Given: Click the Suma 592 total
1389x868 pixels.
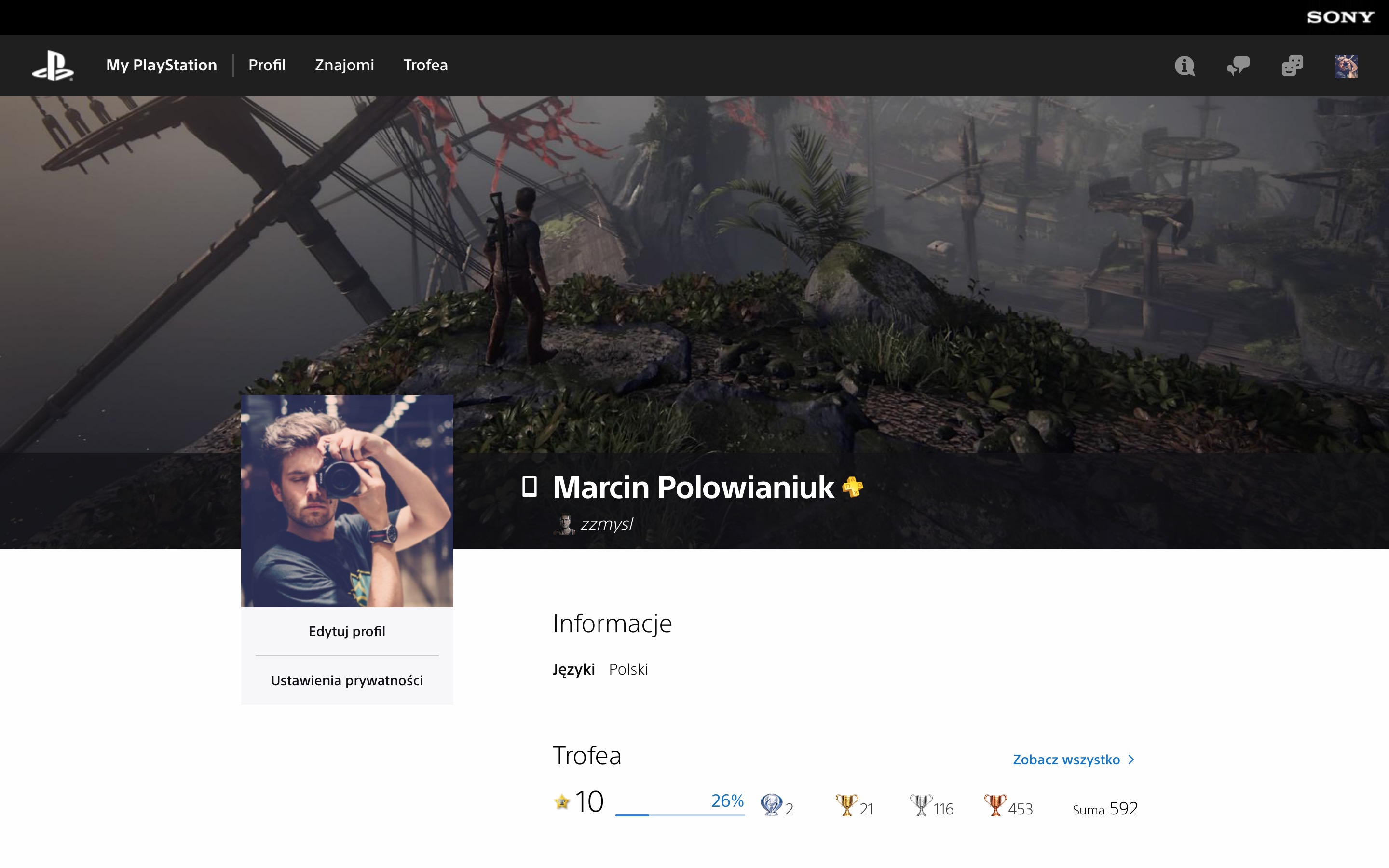Looking at the screenshot, I should click(1105, 808).
